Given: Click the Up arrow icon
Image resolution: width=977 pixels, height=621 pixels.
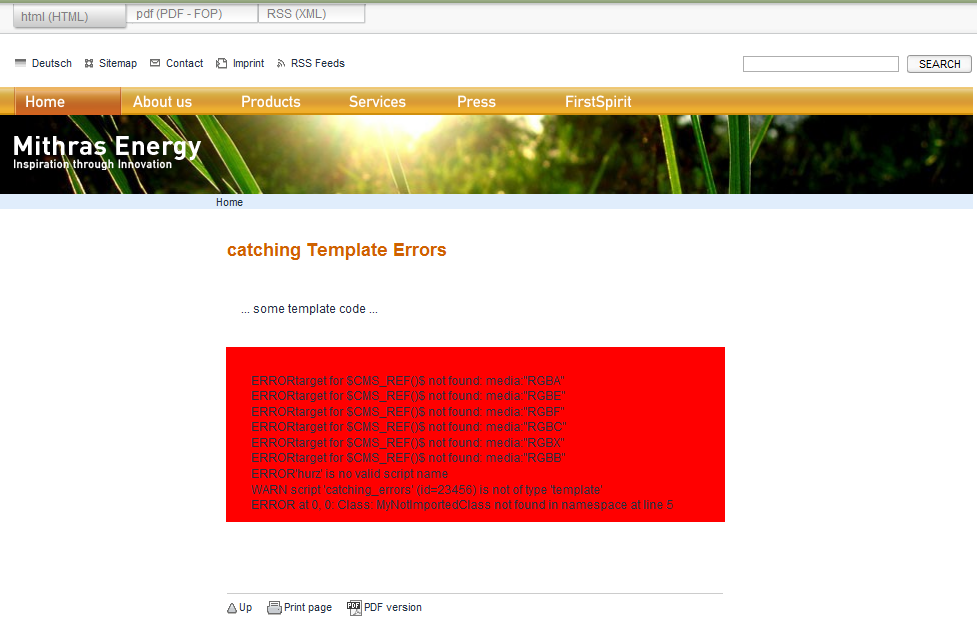Looking at the screenshot, I should coord(232,608).
